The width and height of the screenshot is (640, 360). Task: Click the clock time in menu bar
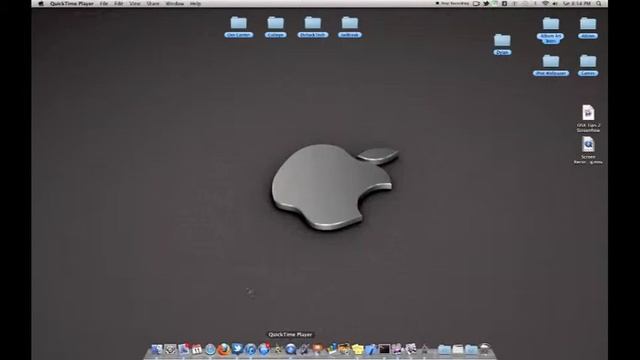pyautogui.click(x=577, y=3)
